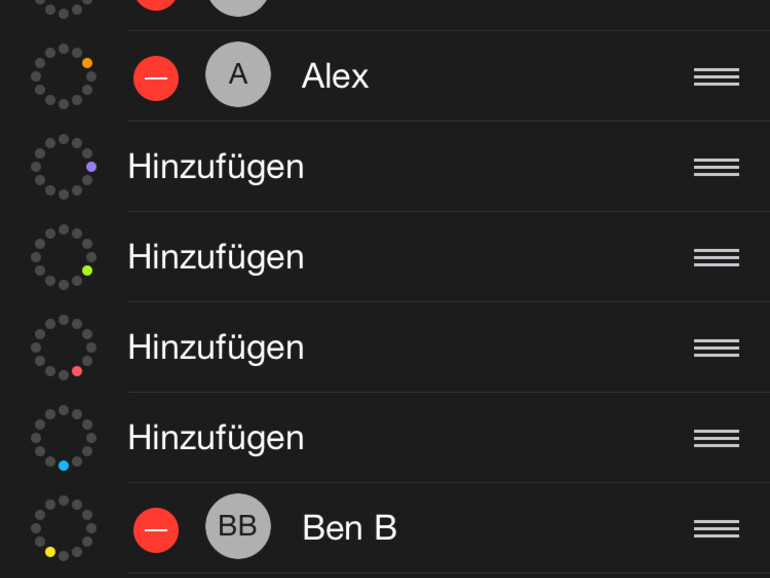Select the dial icon with the orange dot
This screenshot has height=578, width=770.
click(63, 76)
